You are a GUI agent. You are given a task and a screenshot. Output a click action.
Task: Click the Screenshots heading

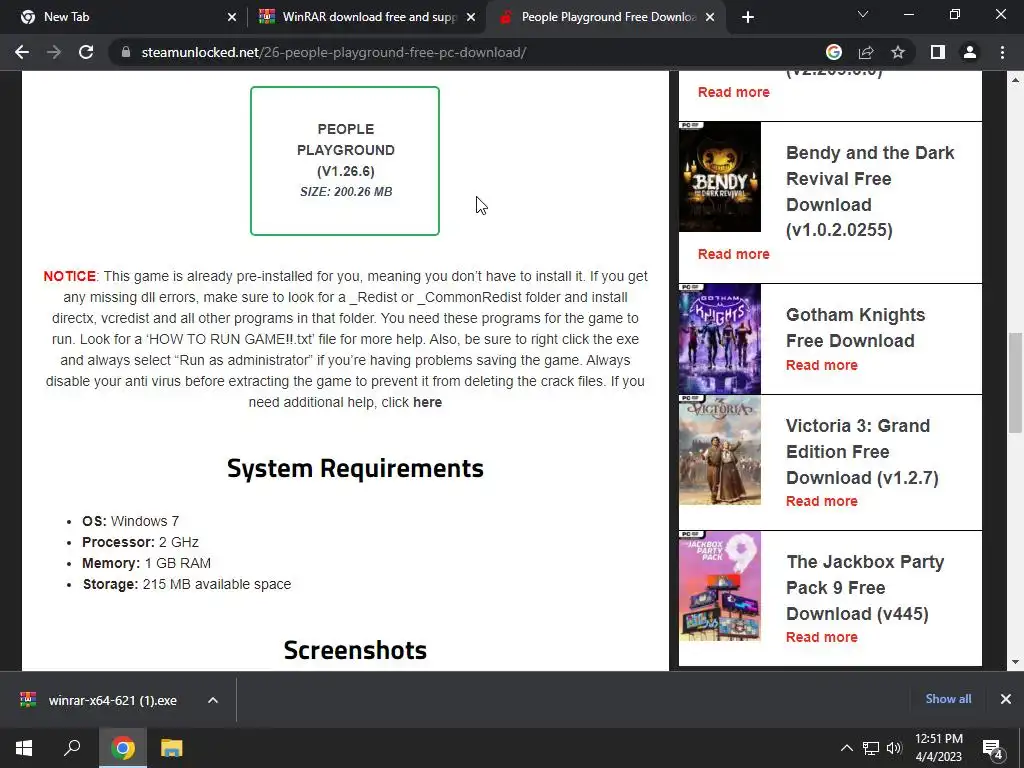tap(355, 650)
